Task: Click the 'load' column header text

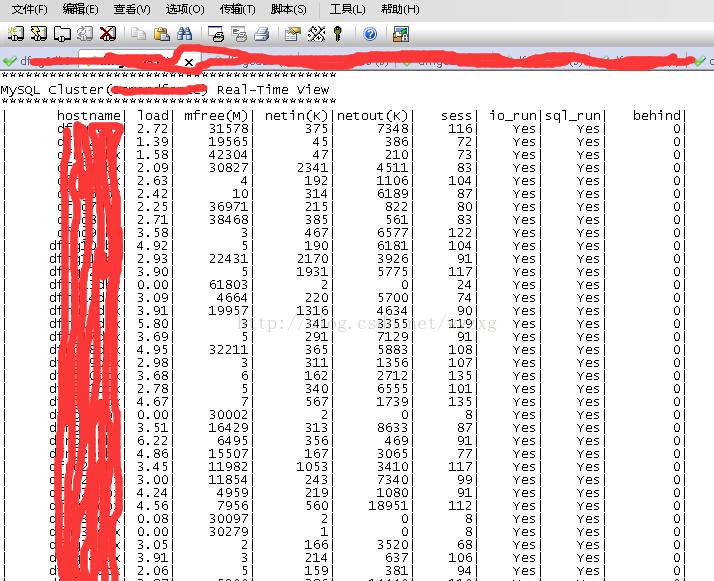Action: click(x=153, y=116)
